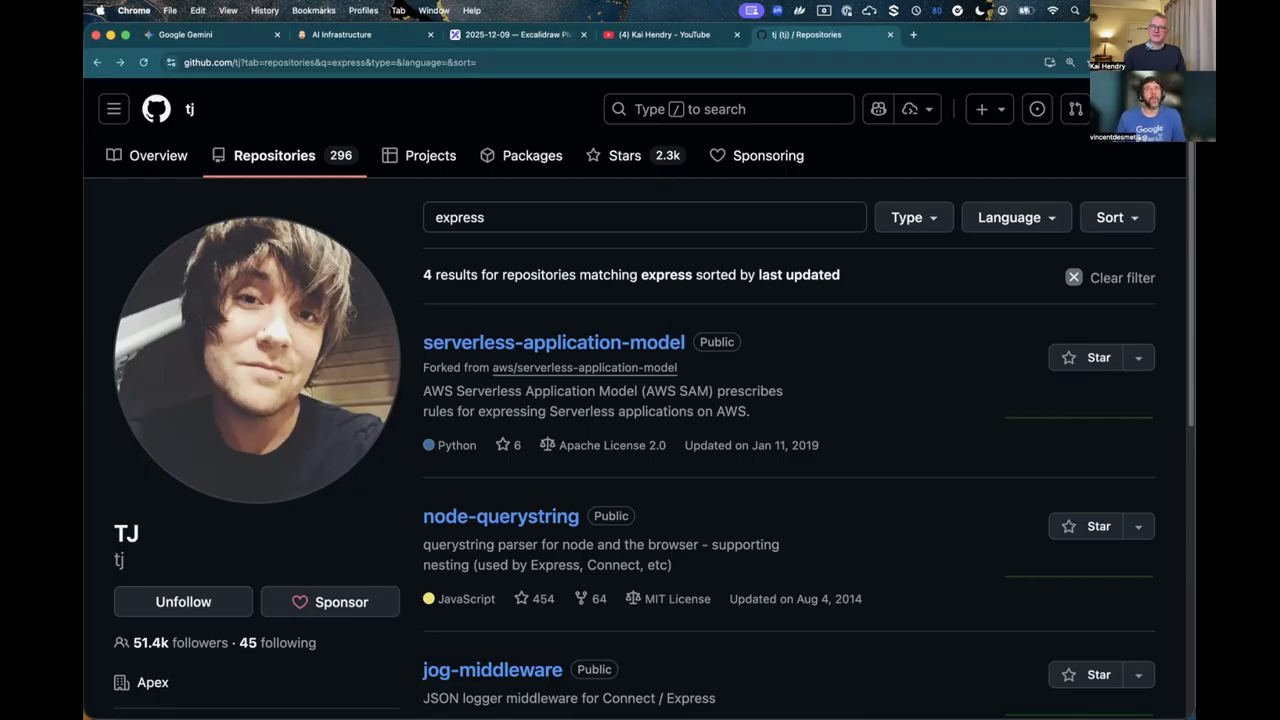The height and width of the screenshot is (720, 1280).
Task: Open the Bookmarks menu in menu bar
Action: (313, 10)
